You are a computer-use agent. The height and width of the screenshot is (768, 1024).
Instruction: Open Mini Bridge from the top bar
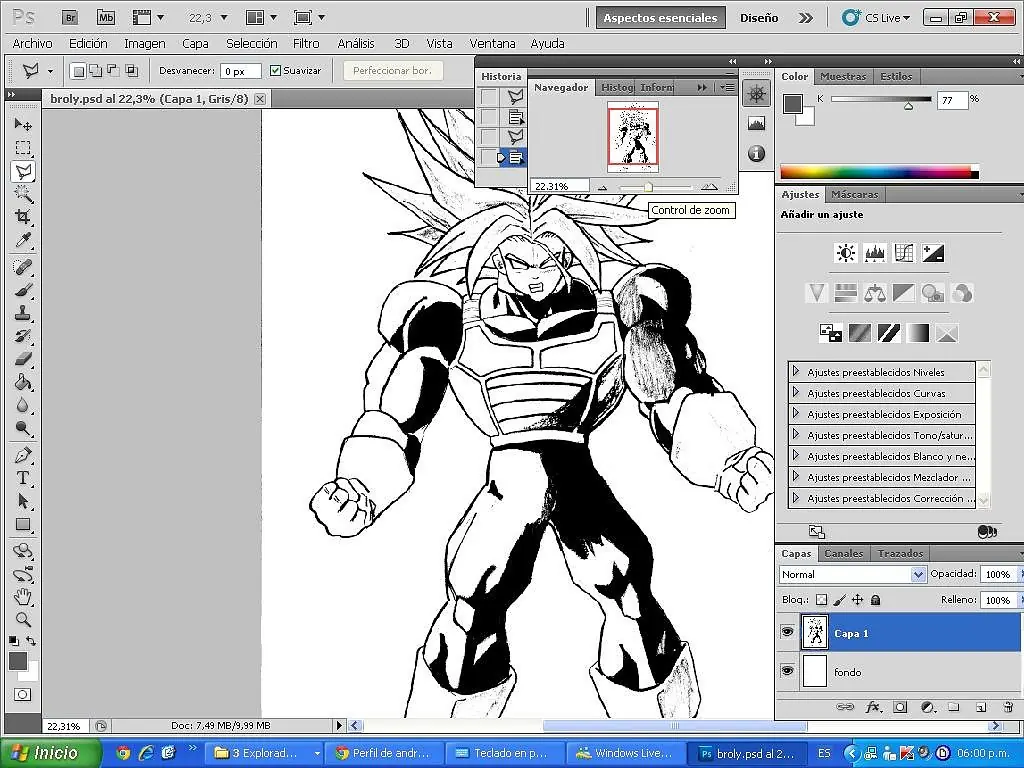tap(106, 18)
